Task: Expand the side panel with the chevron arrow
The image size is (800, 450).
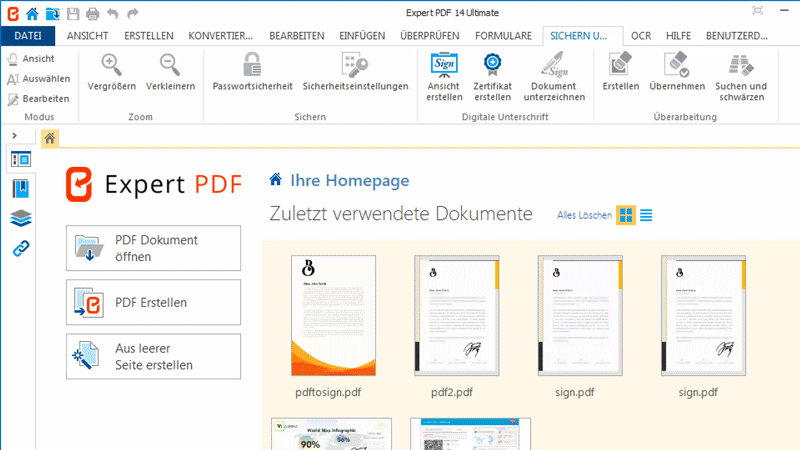Action: click(14, 136)
